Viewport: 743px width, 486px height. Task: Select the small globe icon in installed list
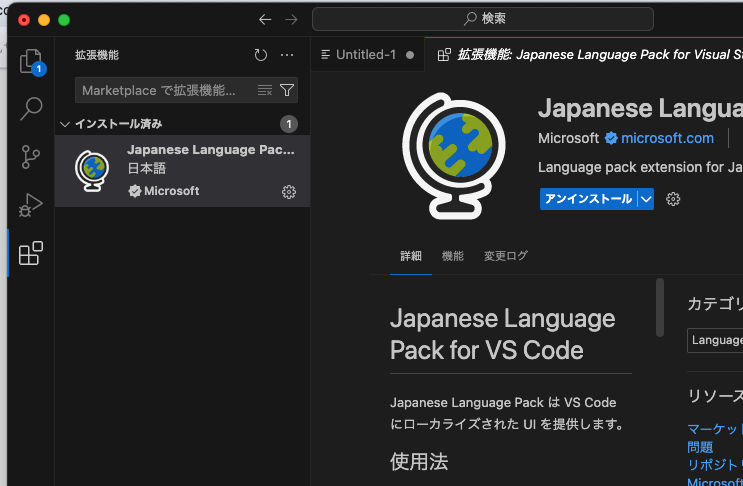92,171
